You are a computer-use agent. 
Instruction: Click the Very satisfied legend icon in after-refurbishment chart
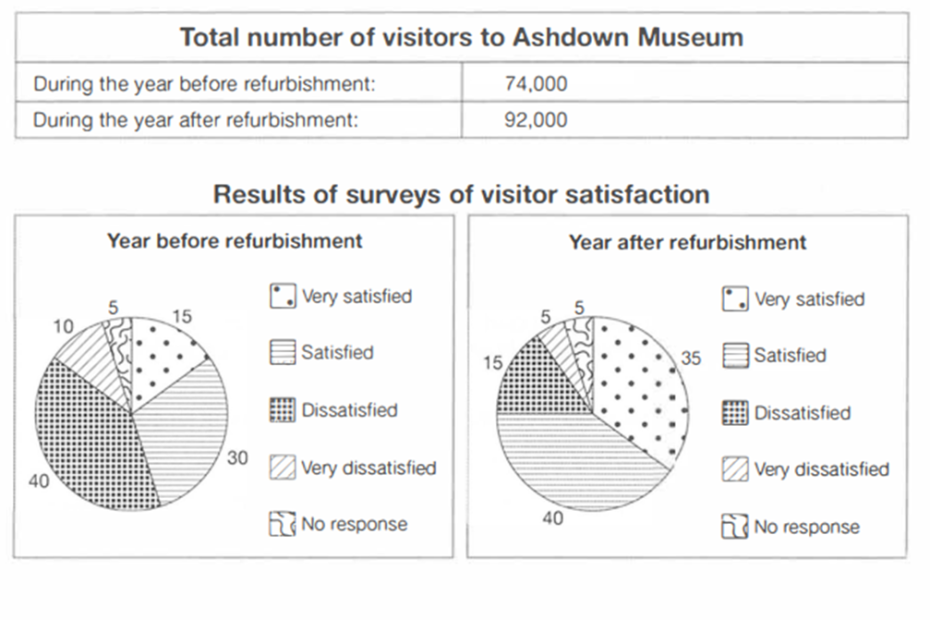tap(735, 299)
